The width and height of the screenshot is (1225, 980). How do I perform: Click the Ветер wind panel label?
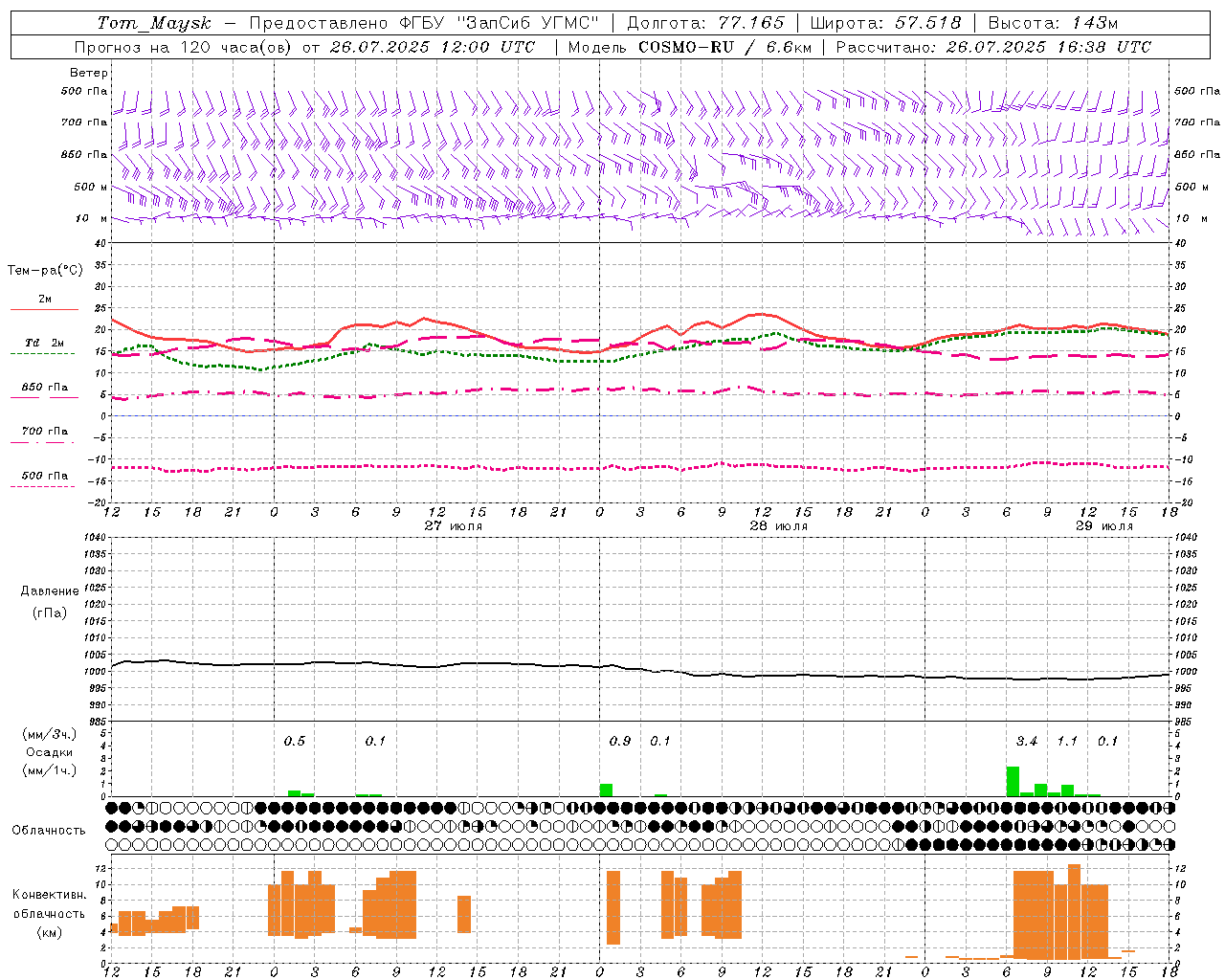click(x=89, y=73)
